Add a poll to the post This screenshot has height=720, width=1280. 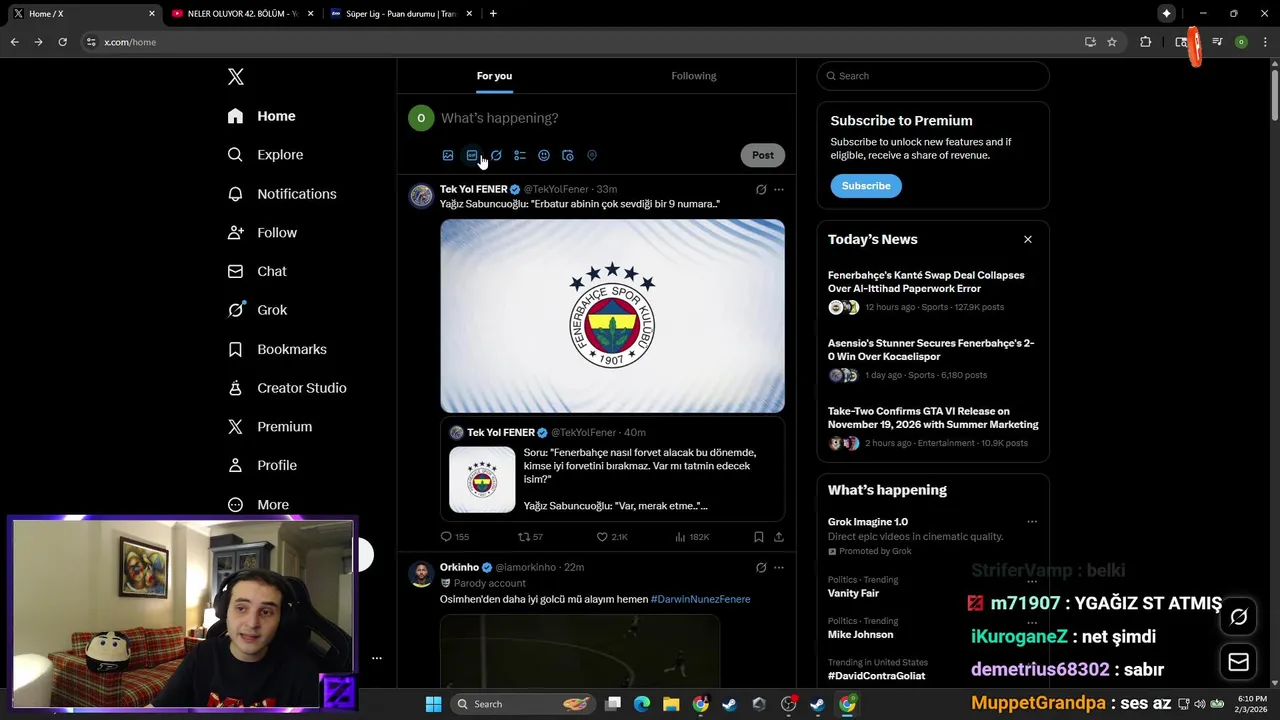point(520,155)
